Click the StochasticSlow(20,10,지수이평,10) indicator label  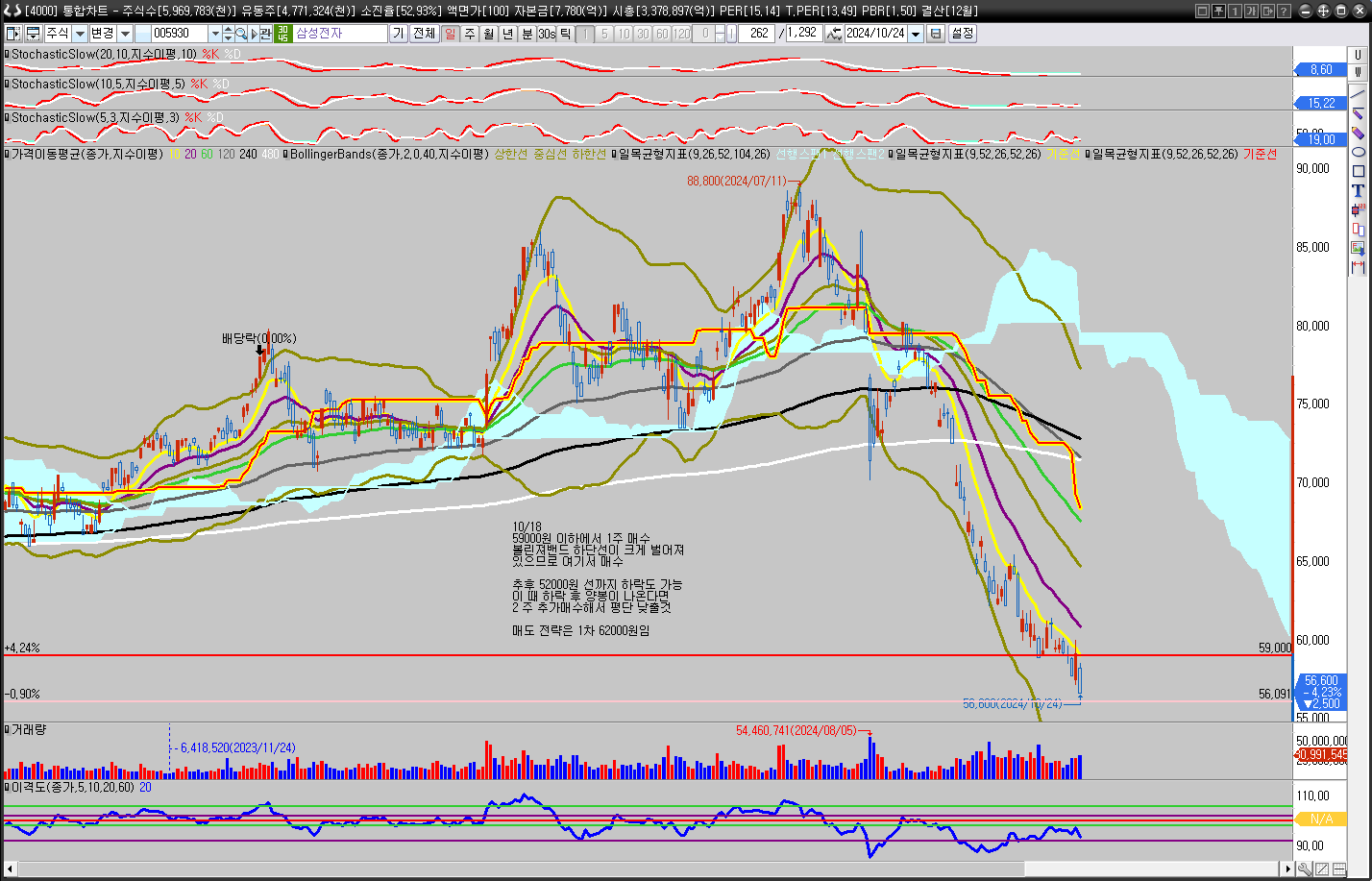point(102,55)
